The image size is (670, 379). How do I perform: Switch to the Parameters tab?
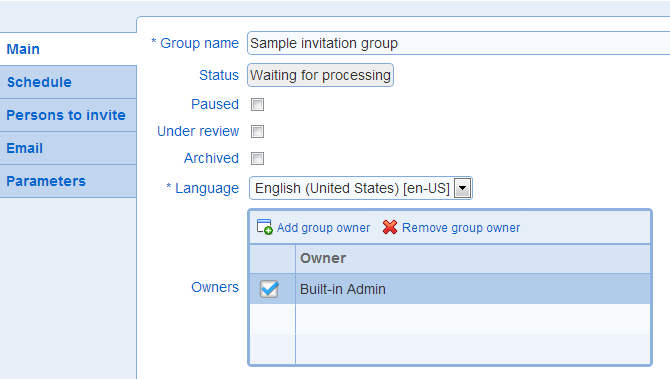coord(68,181)
